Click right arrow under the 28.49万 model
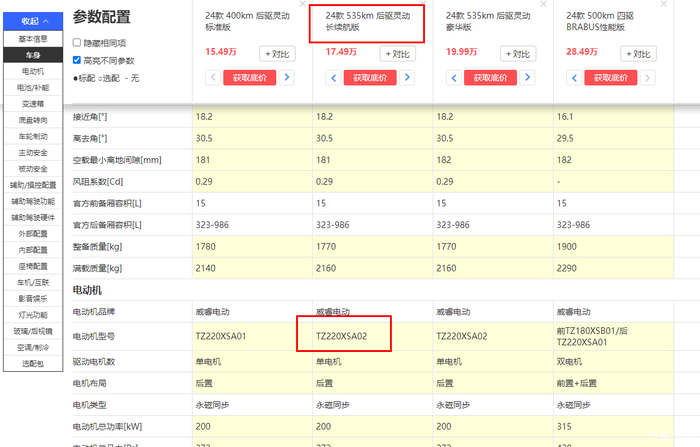 650,77
